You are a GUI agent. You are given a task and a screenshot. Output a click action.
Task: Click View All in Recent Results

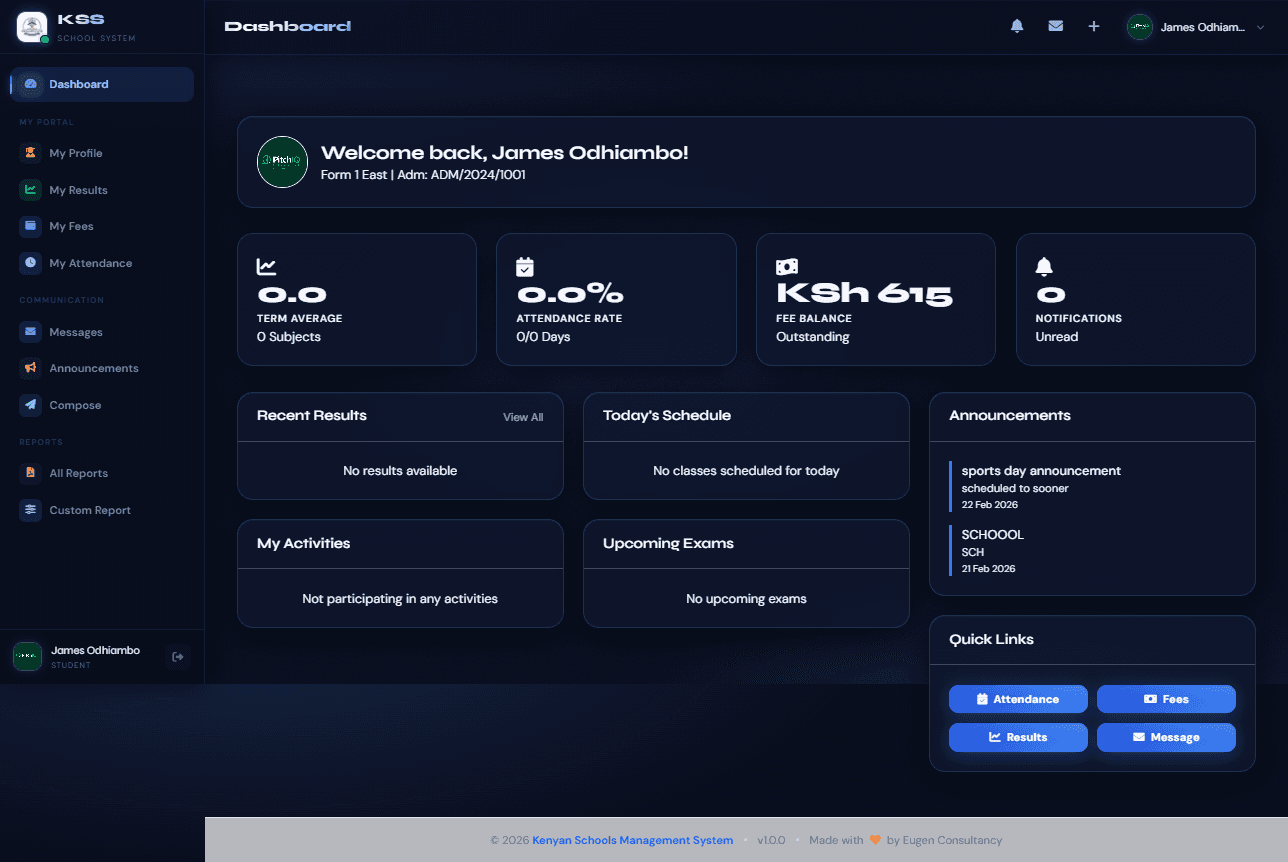click(523, 417)
